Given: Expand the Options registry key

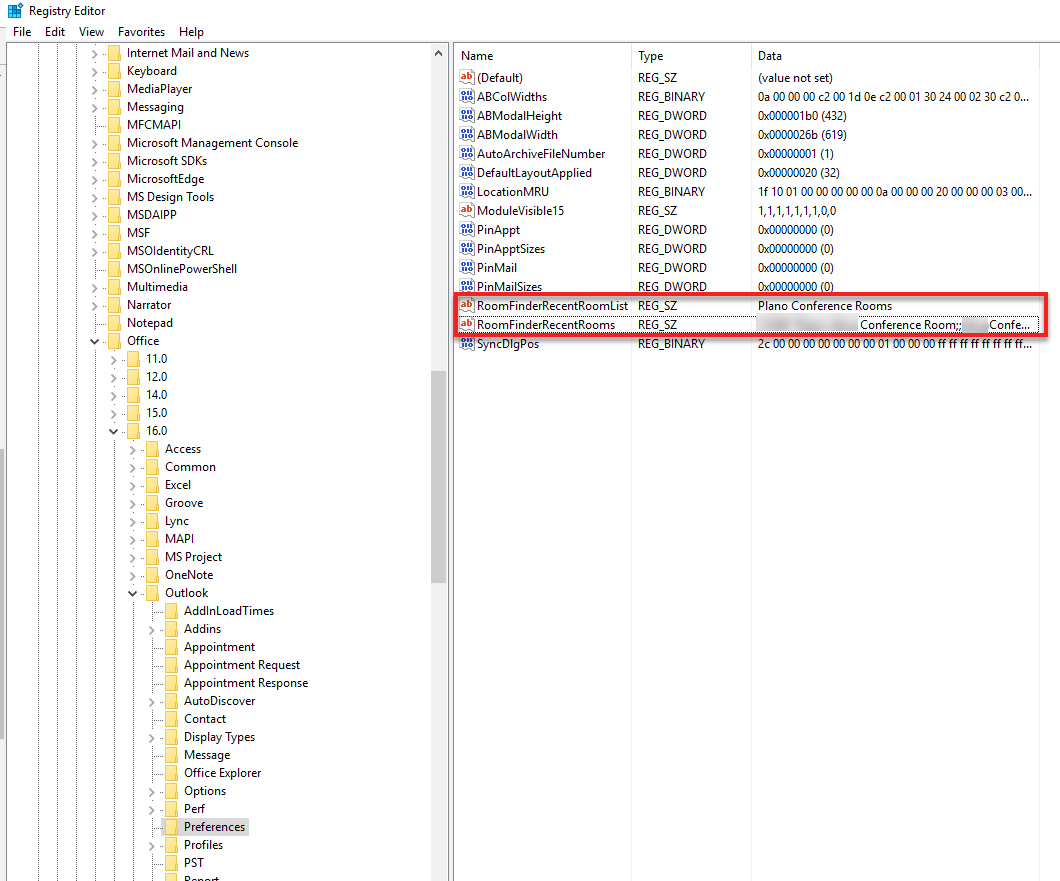Looking at the screenshot, I should click(x=151, y=792).
